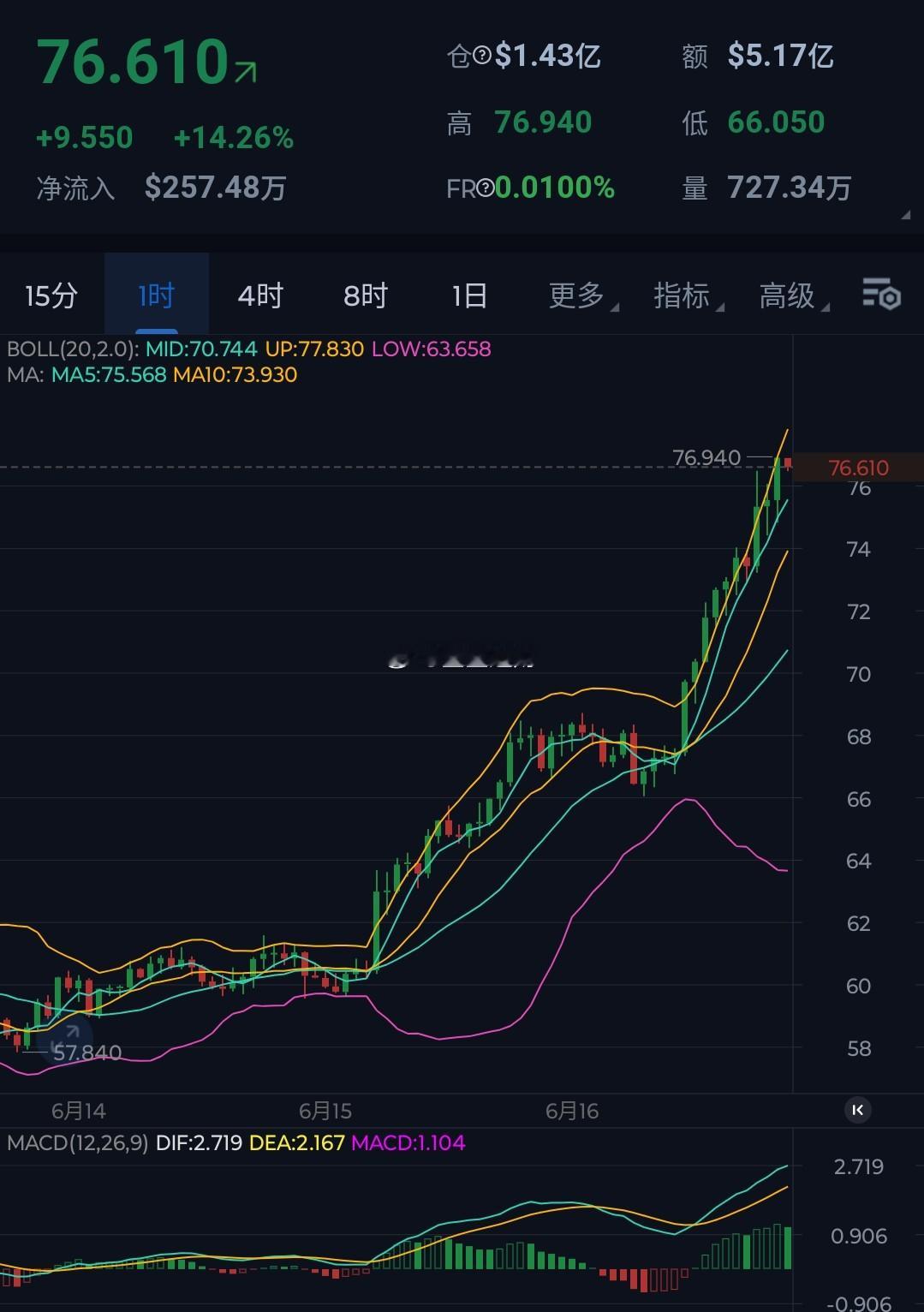
Task: Tap the 0.0100% funding rate value
Action: (555, 188)
